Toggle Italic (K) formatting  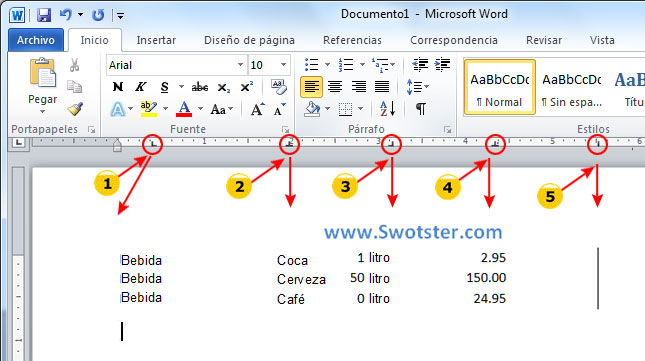[140, 87]
